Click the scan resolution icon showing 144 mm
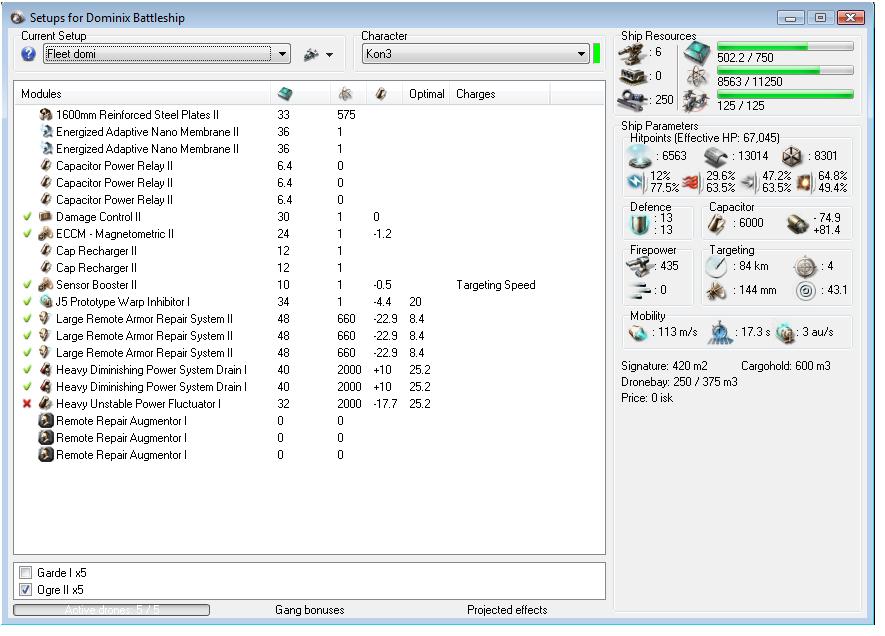Viewport: 885px width, 636px height. [x=717, y=291]
